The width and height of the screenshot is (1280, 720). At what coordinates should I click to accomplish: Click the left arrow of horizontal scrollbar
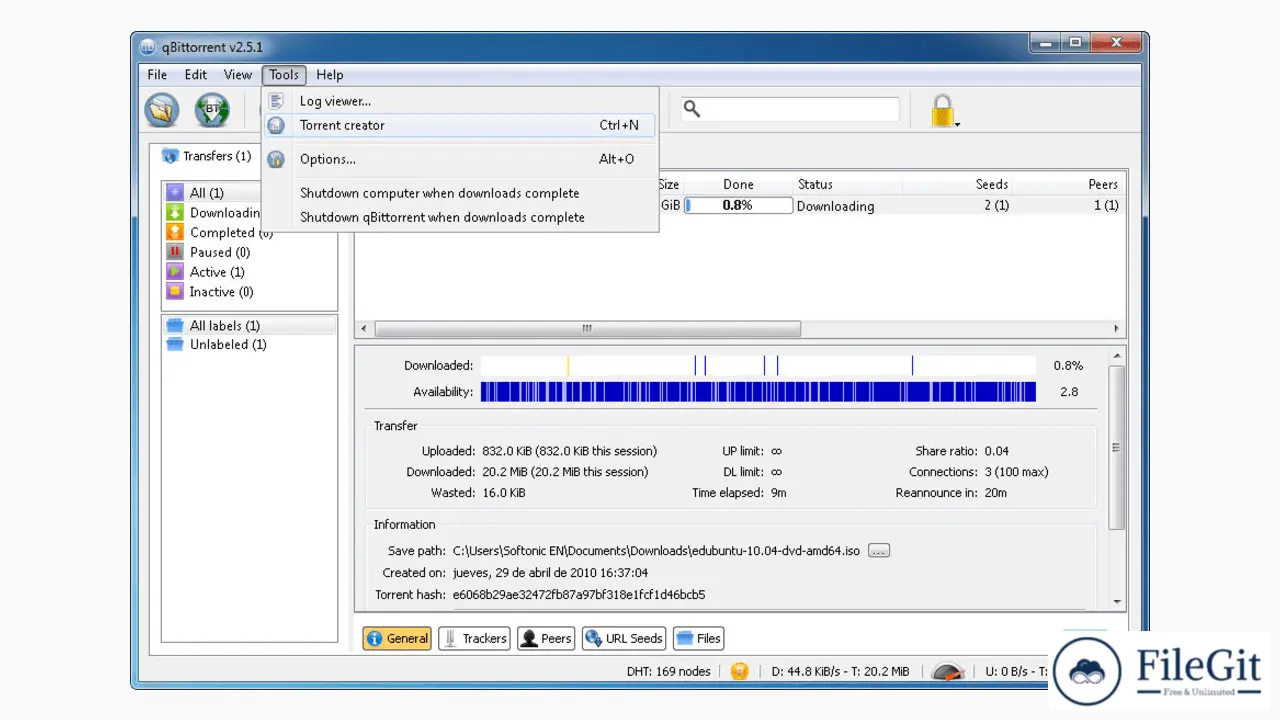click(x=364, y=329)
